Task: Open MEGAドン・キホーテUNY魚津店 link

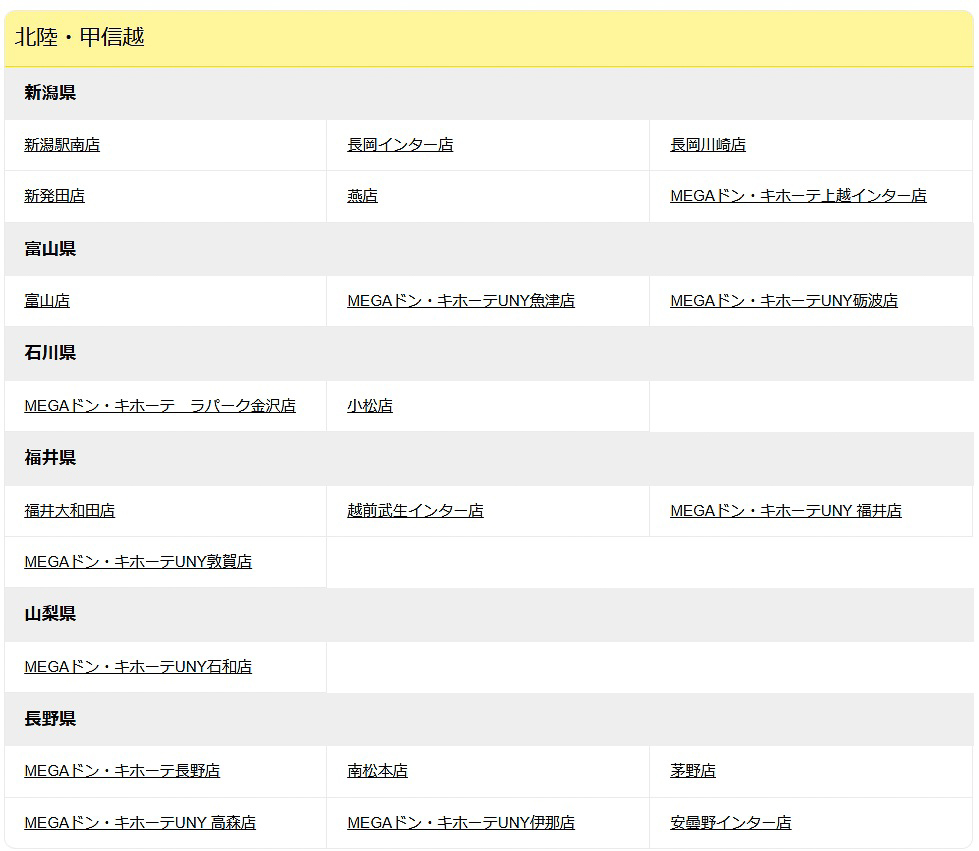Action: [x=461, y=301]
